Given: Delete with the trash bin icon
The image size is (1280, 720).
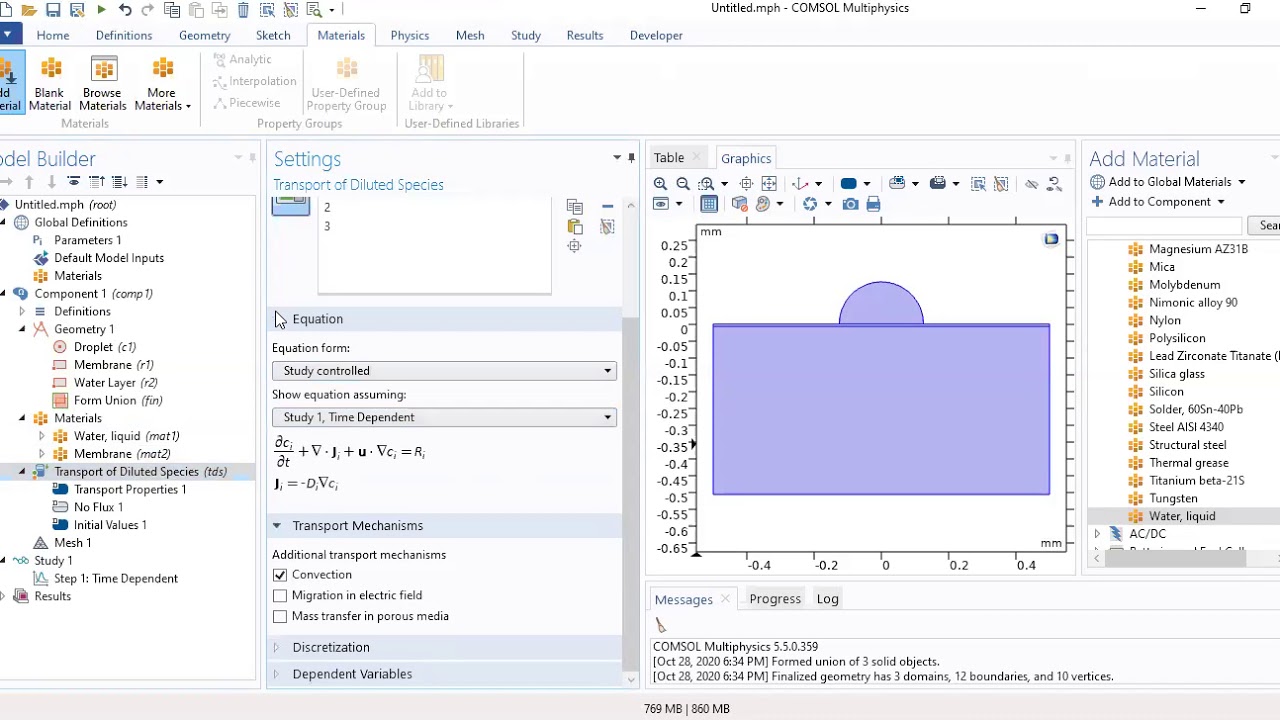Looking at the screenshot, I should click(x=244, y=10).
